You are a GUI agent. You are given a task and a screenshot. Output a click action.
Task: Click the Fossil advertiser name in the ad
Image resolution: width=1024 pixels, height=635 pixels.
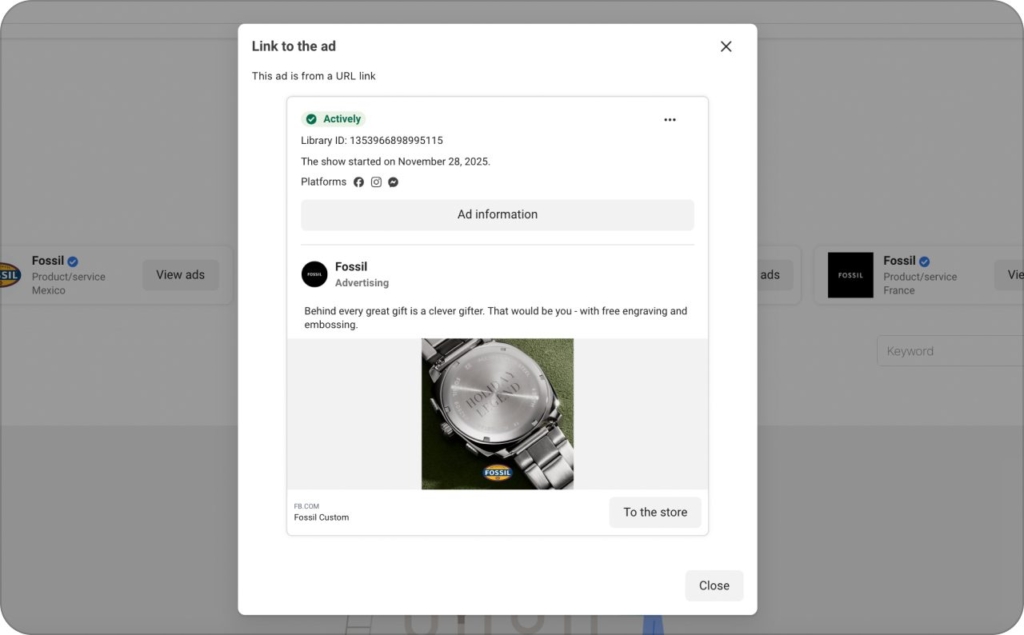pyautogui.click(x=352, y=266)
